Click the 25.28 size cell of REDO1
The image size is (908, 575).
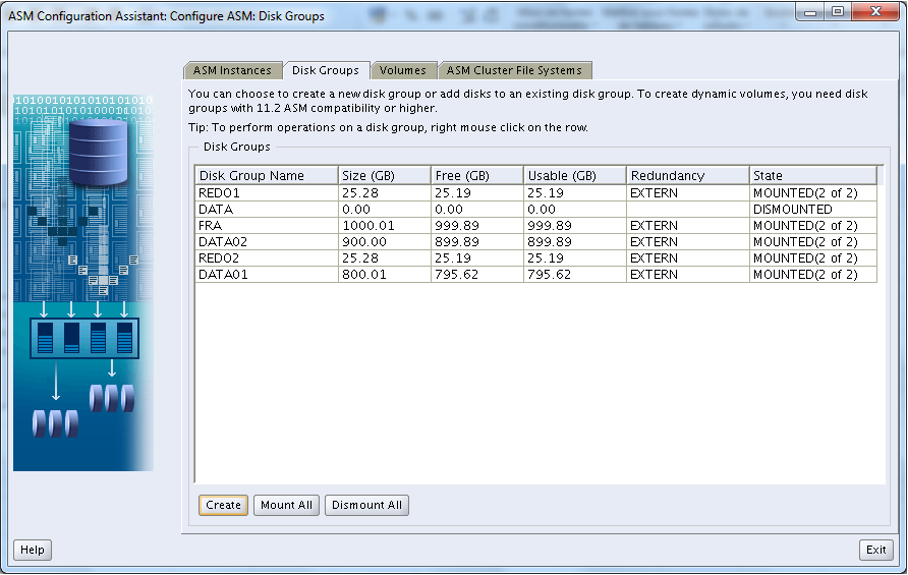[385, 193]
